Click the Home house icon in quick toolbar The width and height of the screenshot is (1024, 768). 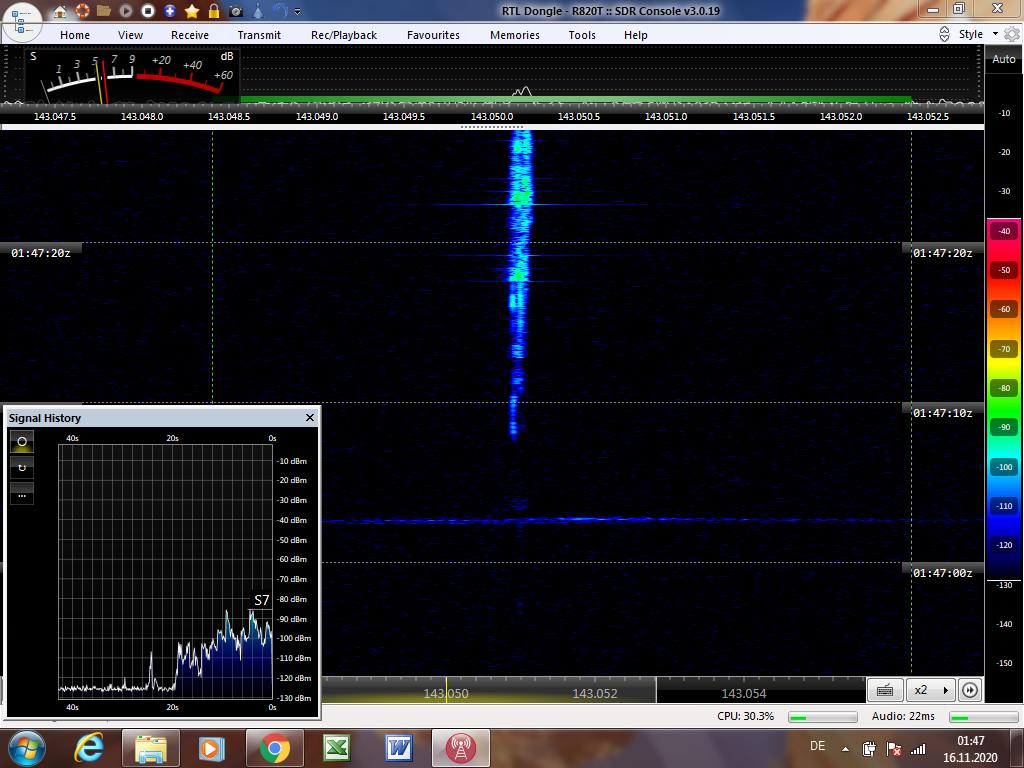click(59, 10)
